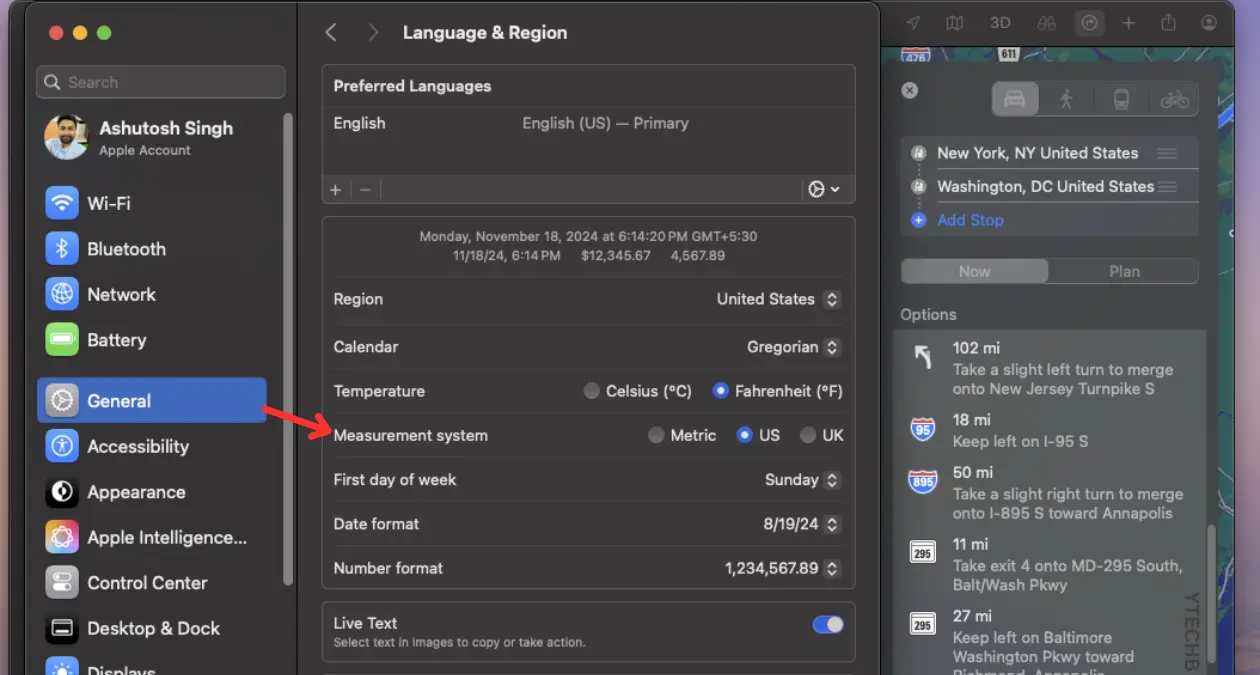Open Number format dropdown
The height and width of the screenshot is (675, 1260).
coord(782,568)
